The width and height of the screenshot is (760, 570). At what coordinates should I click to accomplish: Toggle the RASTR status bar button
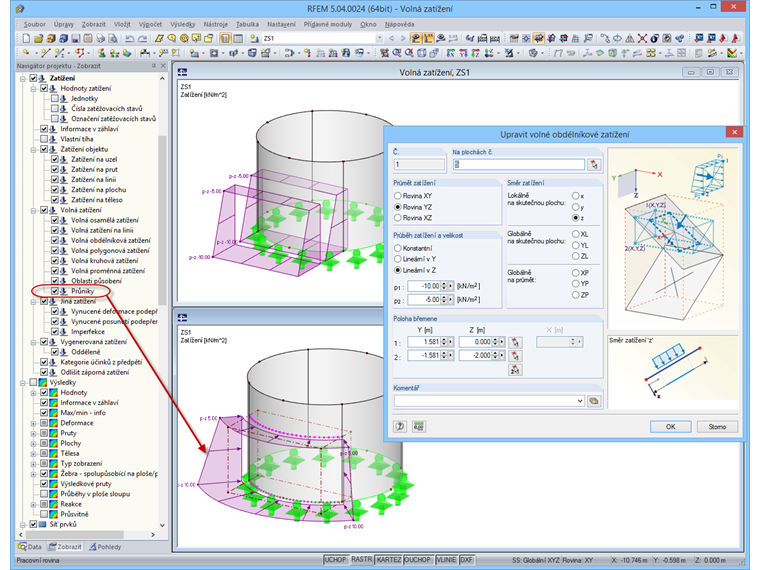coord(362,560)
